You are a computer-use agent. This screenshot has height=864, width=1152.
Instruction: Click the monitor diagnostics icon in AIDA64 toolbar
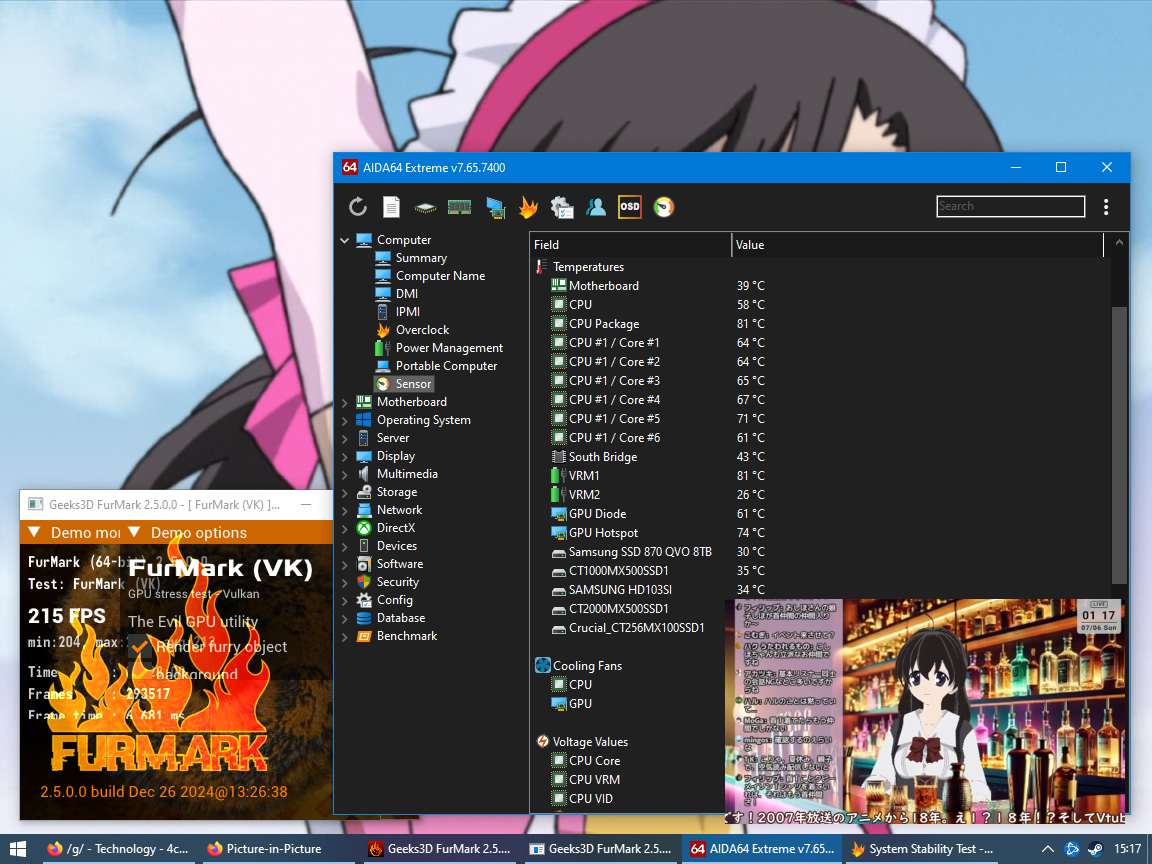pyautogui.click(x=496, y=208)
